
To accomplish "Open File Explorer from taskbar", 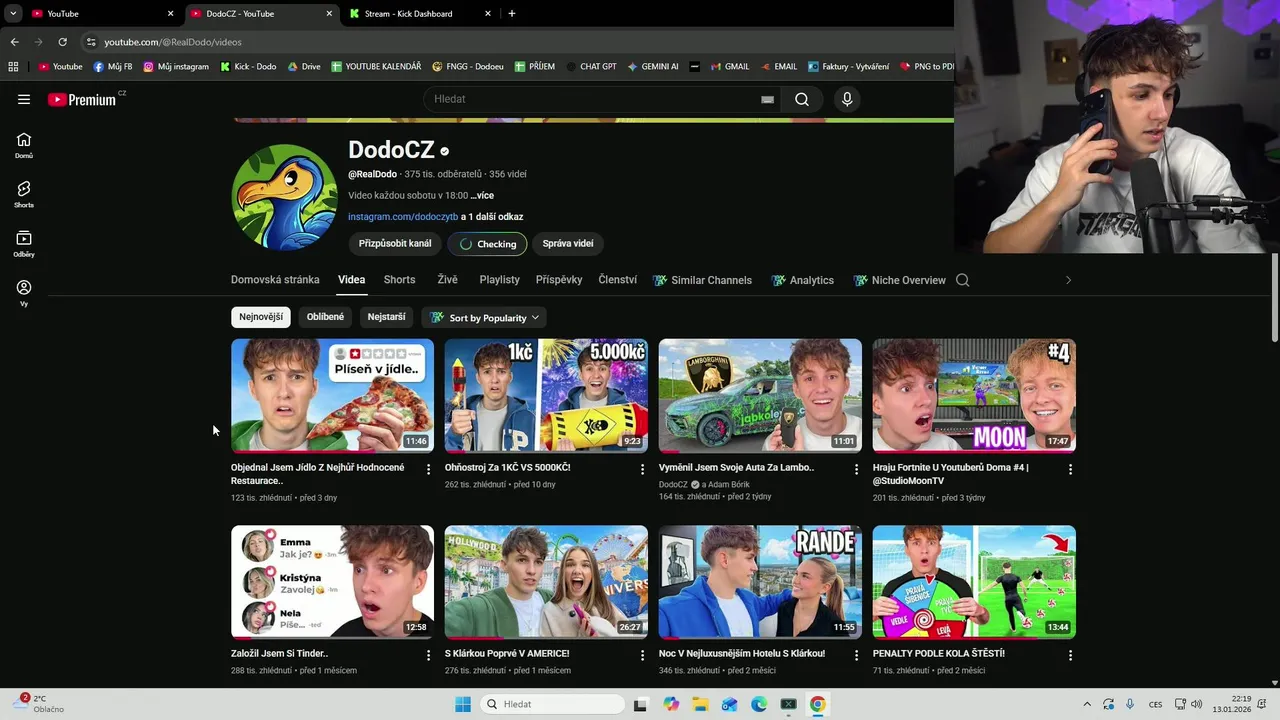I will point(700,704).
